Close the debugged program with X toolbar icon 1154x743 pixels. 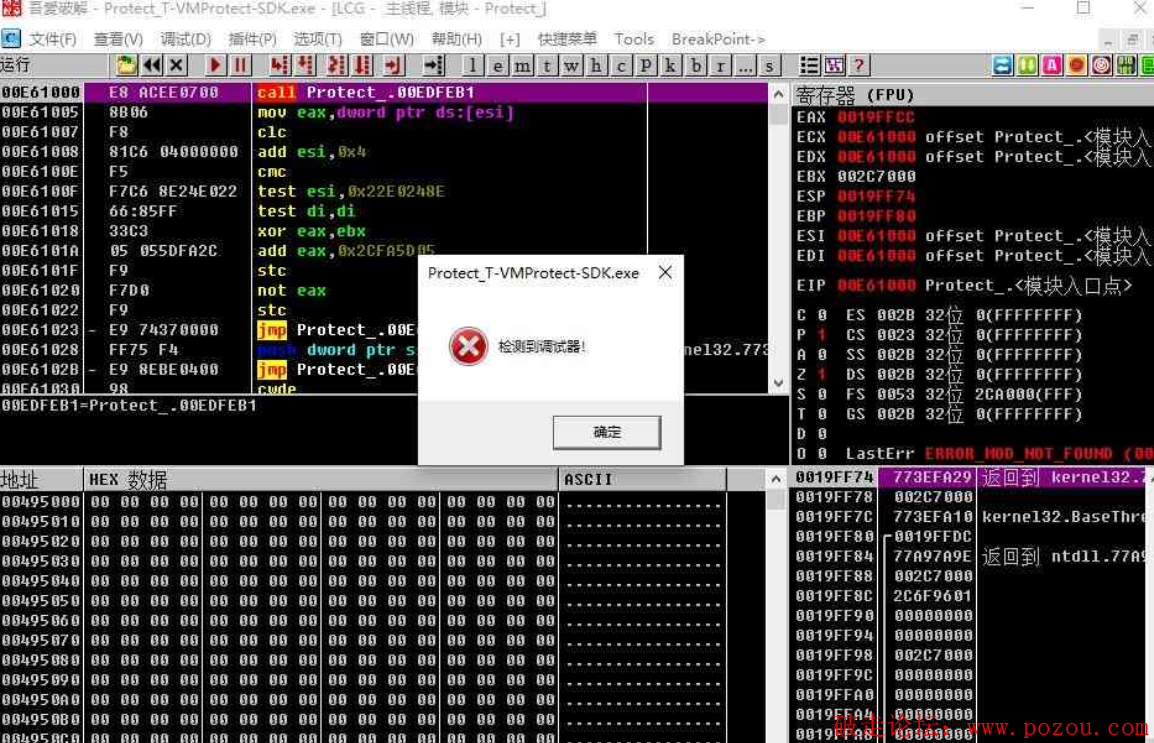pyautogui.click(x=177, y=65)
